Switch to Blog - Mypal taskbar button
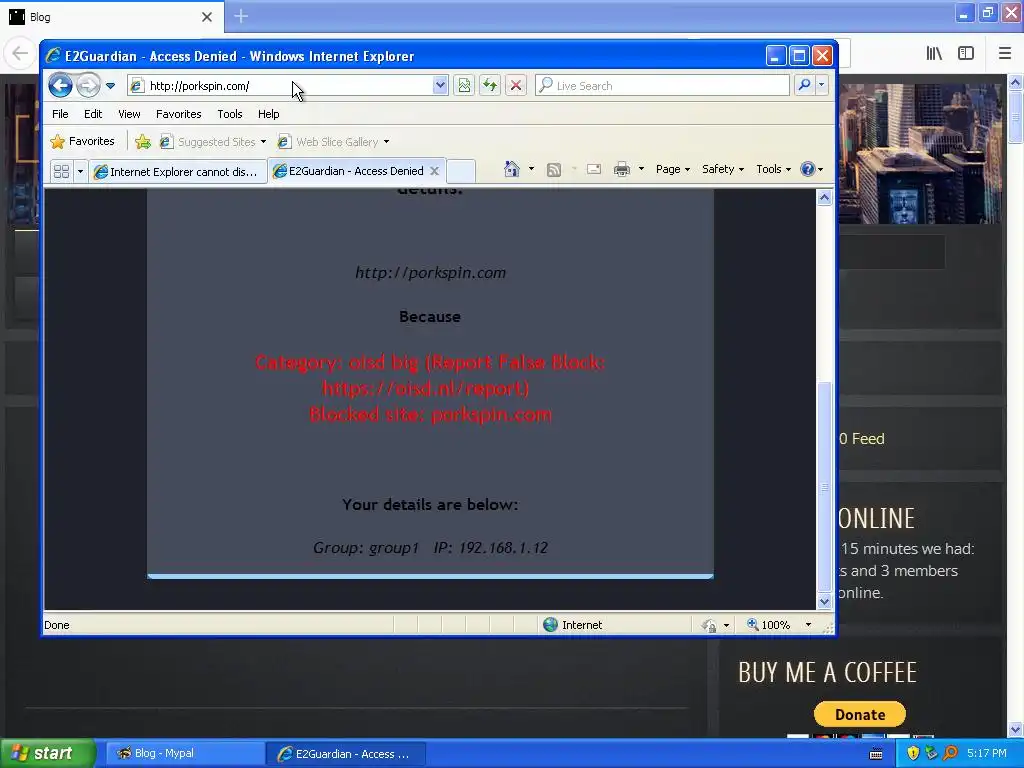The height and width of the screenshot is (768, 1024). point(185,753)
